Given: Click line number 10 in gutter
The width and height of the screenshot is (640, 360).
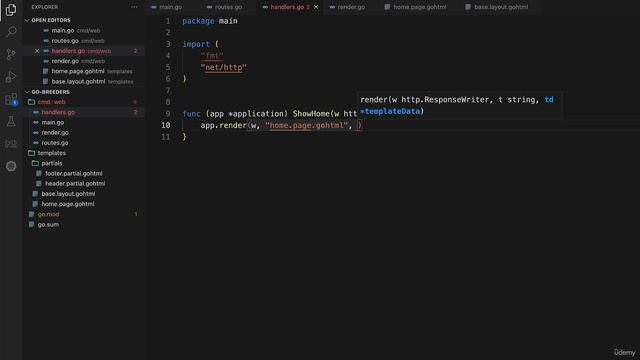Looking at the screenshot, I should [166, 125].
